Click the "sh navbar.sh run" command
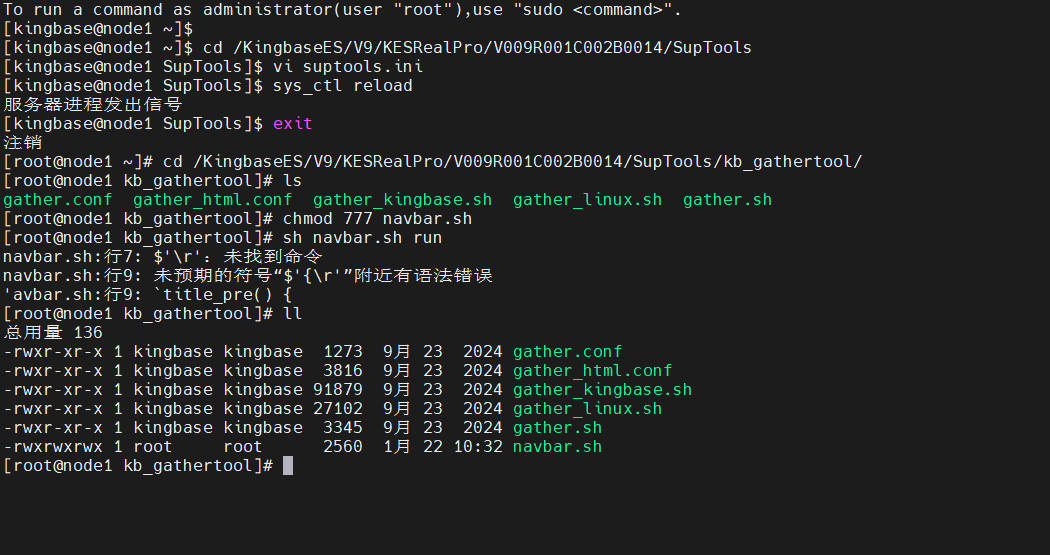This screenshot has height=555, width=1050. (362, 237)
